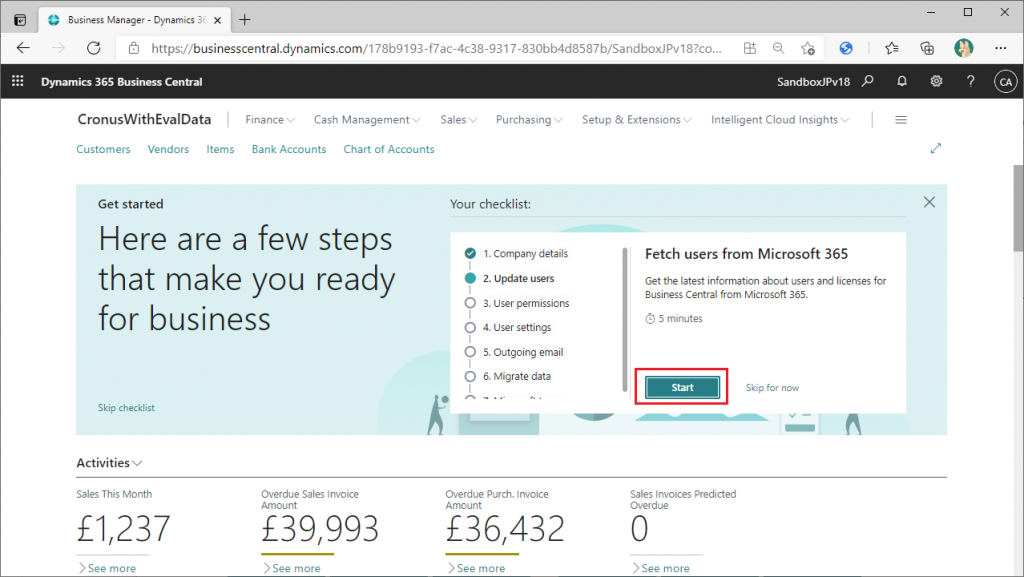Viewport: 1024px width, 577px height.
Task: Collapse the Activities section chevron
Action: pos(137,464)
